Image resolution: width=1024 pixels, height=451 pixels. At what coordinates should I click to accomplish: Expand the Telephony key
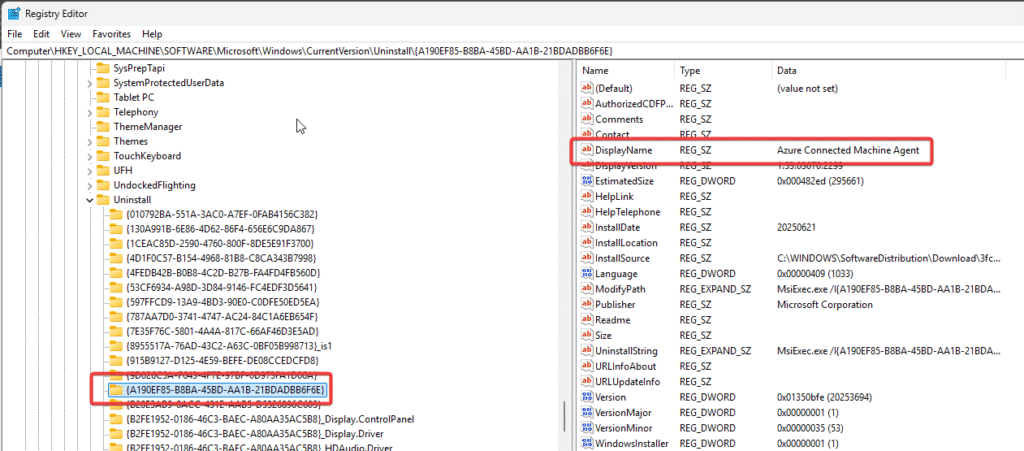tap(89, 112)
